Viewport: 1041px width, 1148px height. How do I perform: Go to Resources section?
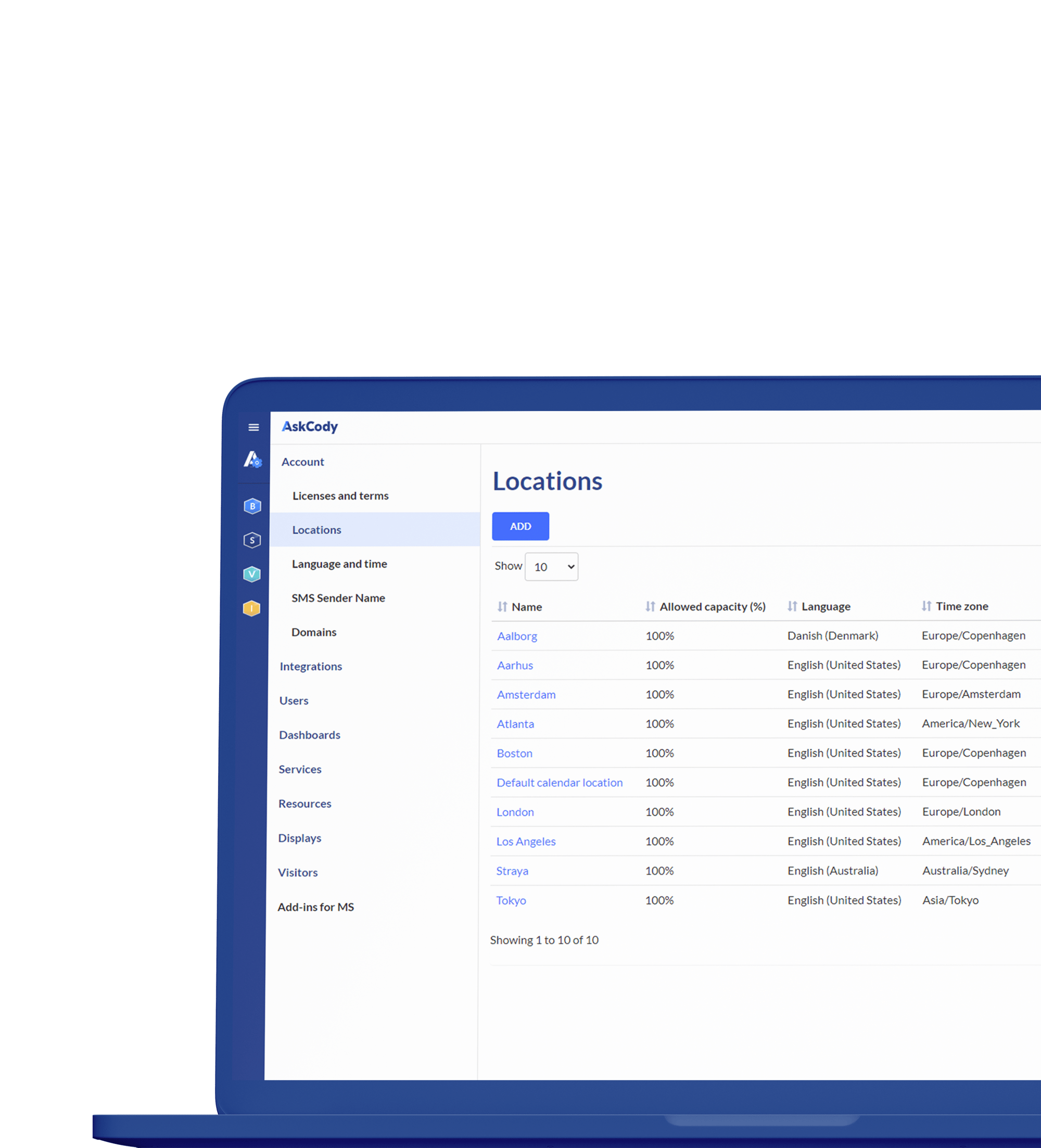[304, 803]
